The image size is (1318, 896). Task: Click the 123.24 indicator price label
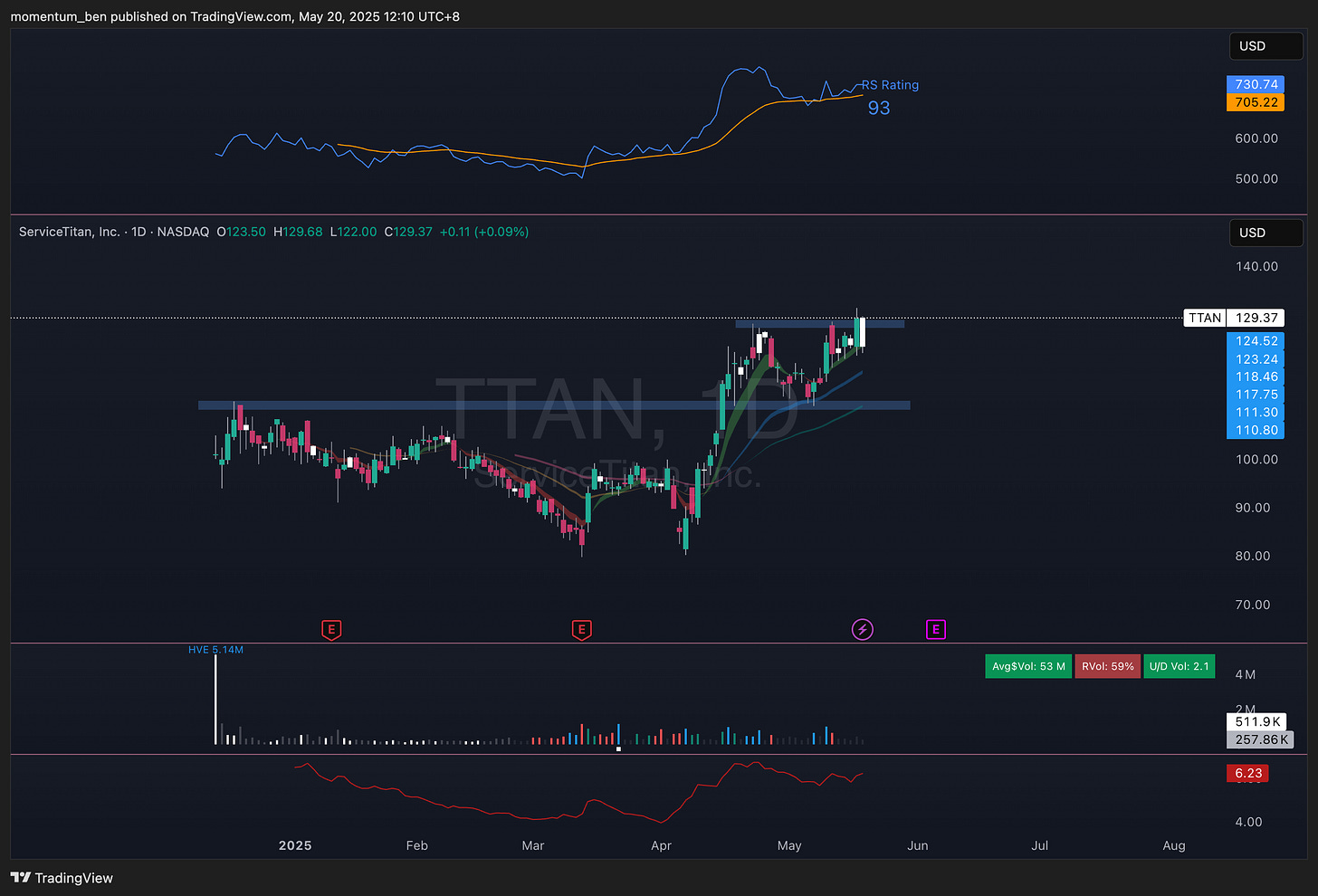click(x=1256, y=359)
